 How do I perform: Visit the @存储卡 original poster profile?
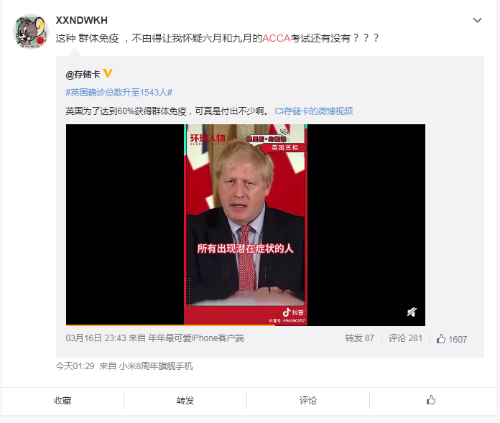coord(83,74)
